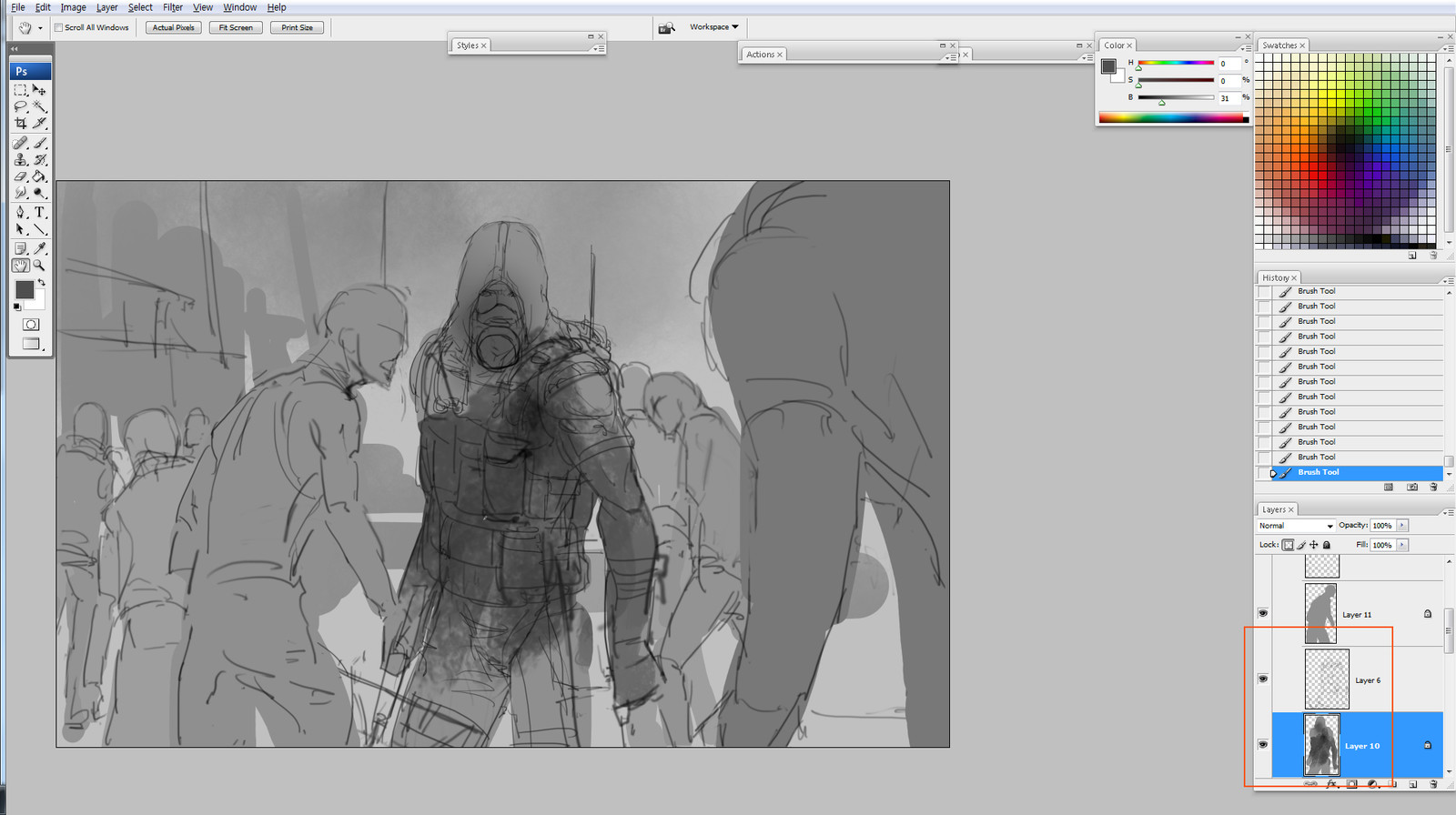This screenshot has width=1456, height=815.
Task: Select the History Brush tool
Action: (39, 159)
